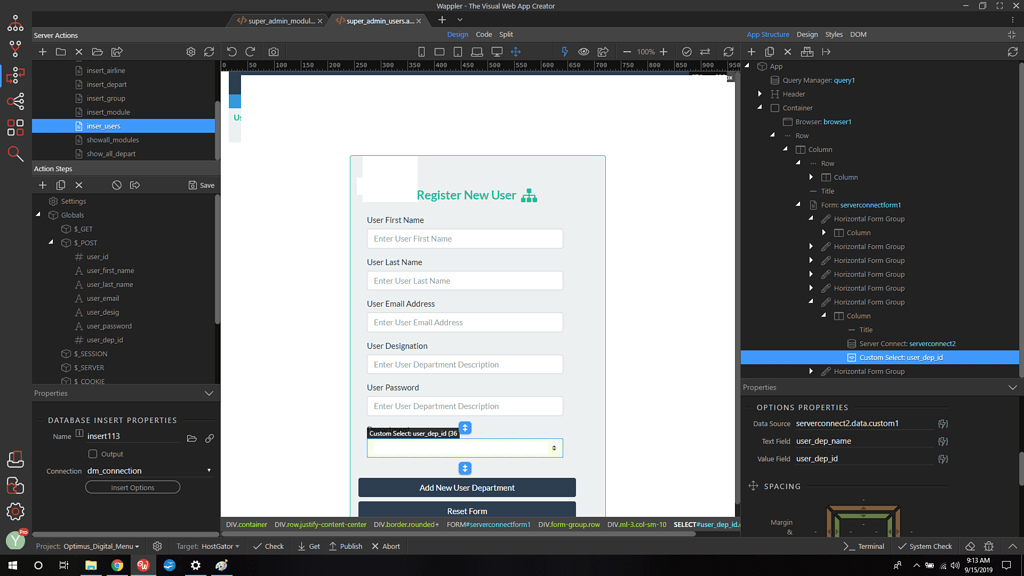Collapse the $_POST tree node
This screenshot has width=1024, height=576.
pyautogui.click(x=51, y=242)
